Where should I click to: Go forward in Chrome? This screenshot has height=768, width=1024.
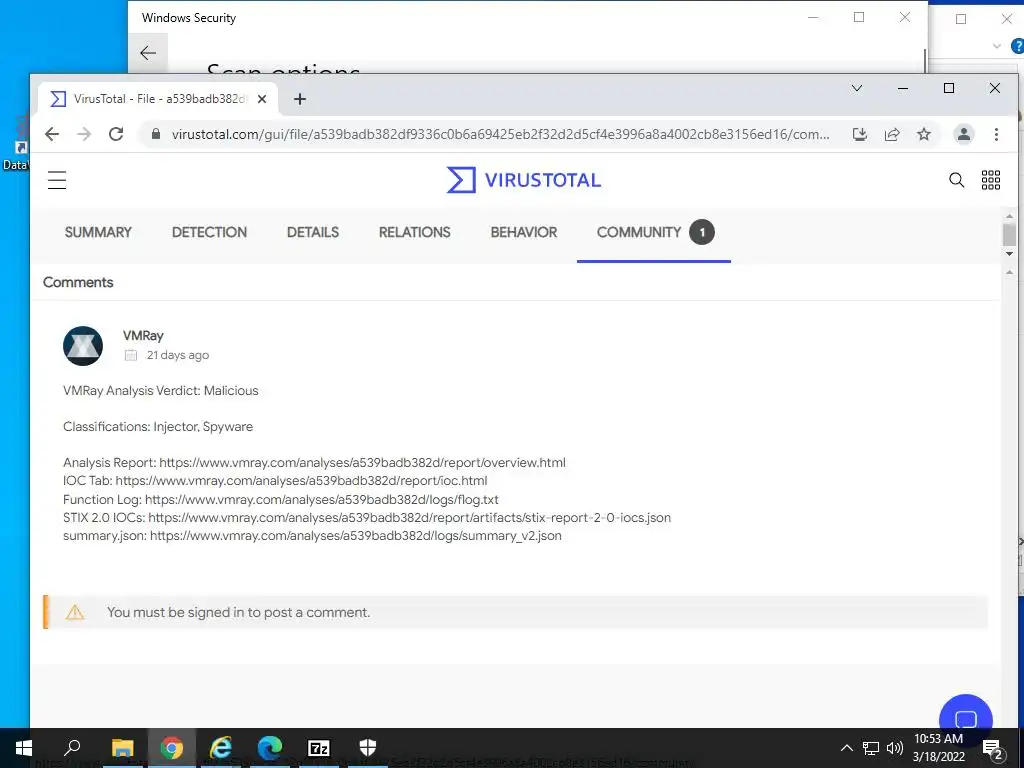click(84, 135)
